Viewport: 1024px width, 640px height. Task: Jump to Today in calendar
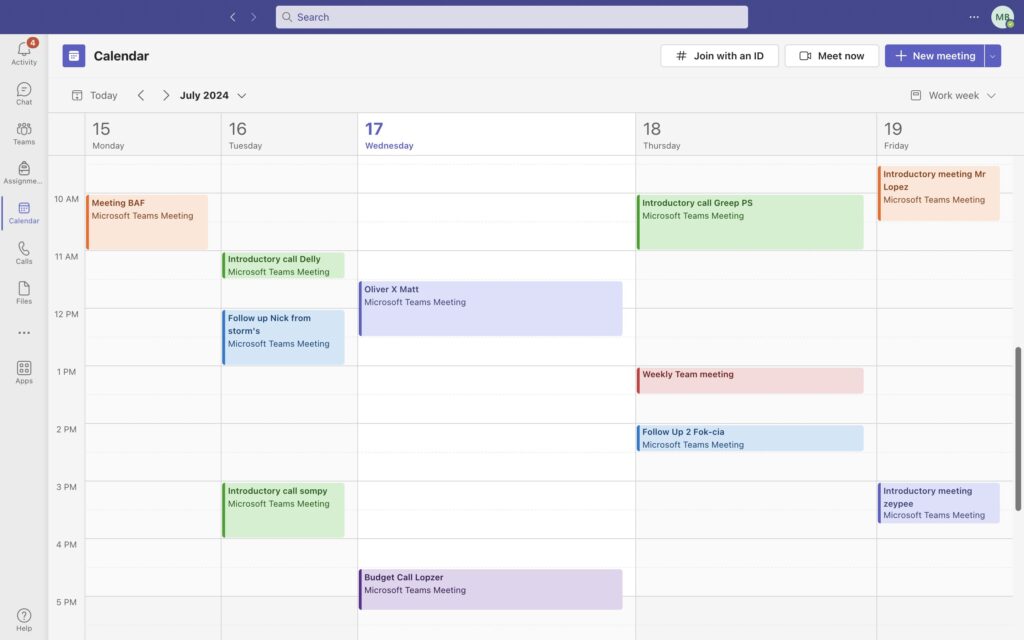click(95, 95)
